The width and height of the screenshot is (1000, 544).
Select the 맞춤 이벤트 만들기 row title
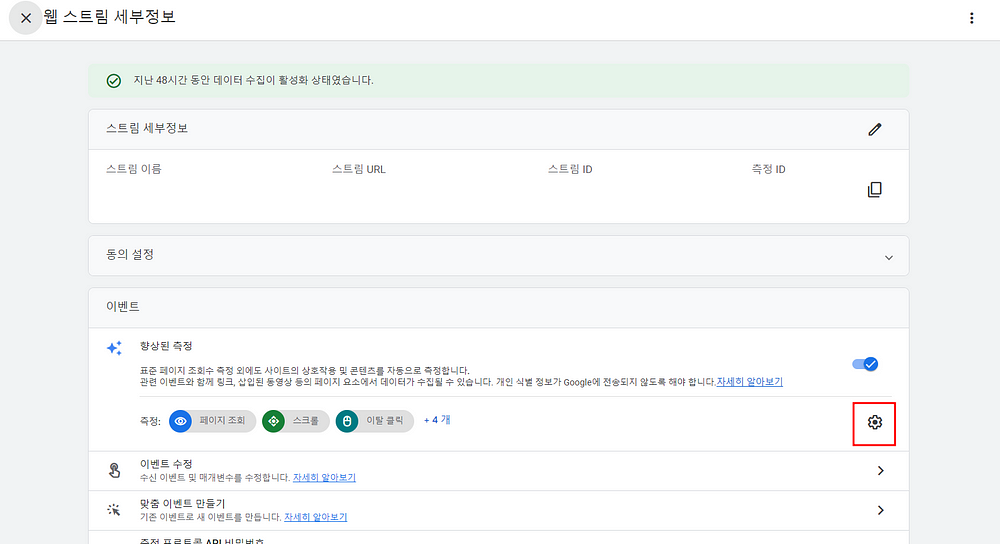coord(182,503)
